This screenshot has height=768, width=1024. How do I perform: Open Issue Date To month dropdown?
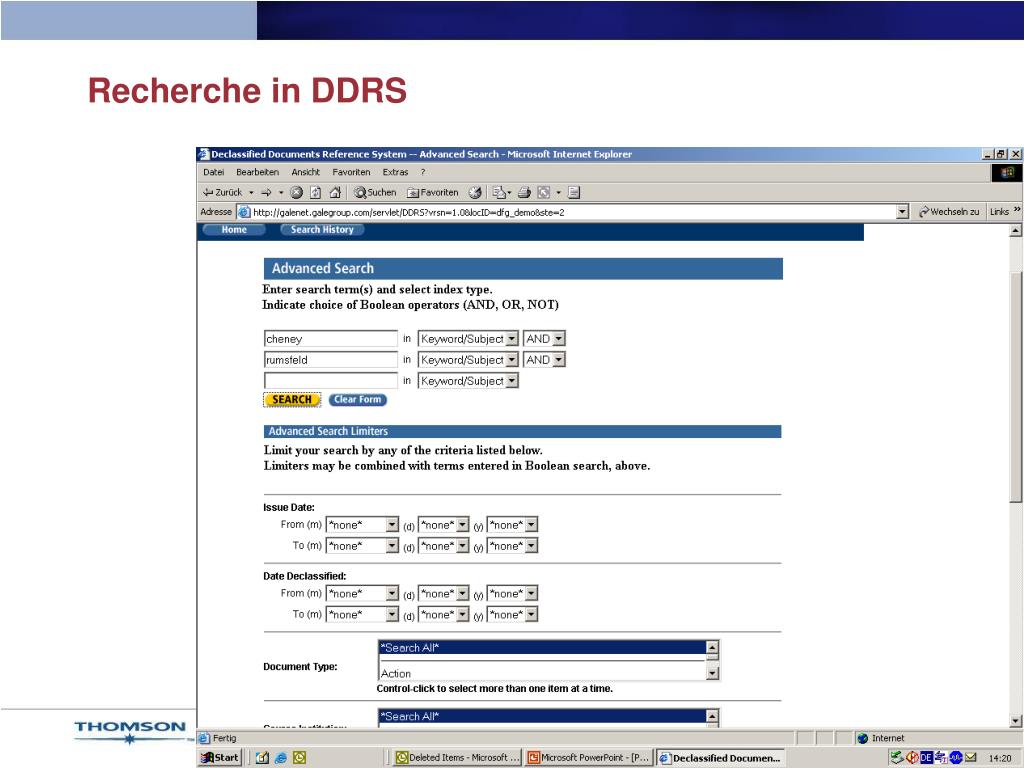(362, 546)
